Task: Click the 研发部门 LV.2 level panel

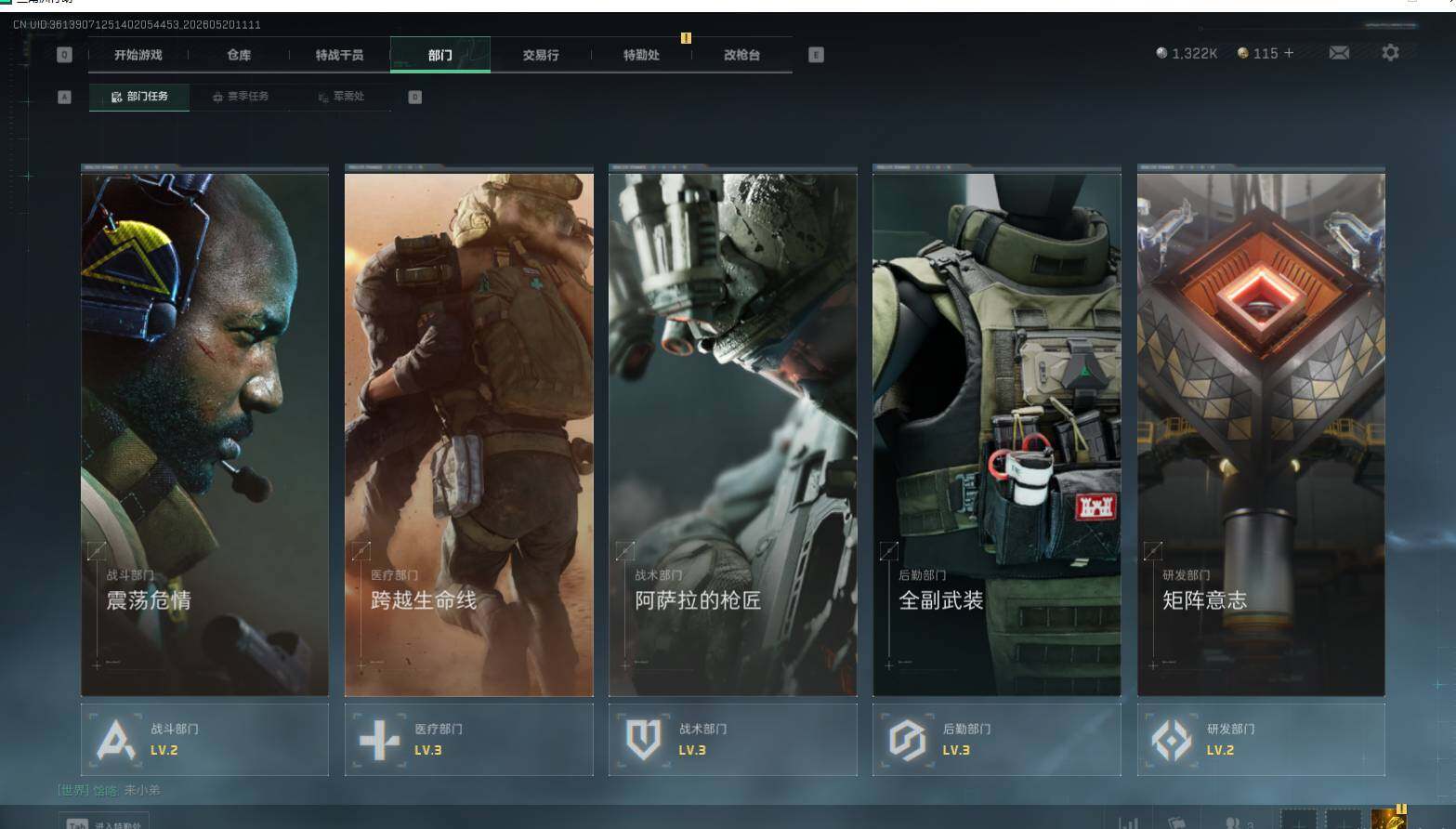Action: (1261, 740)
